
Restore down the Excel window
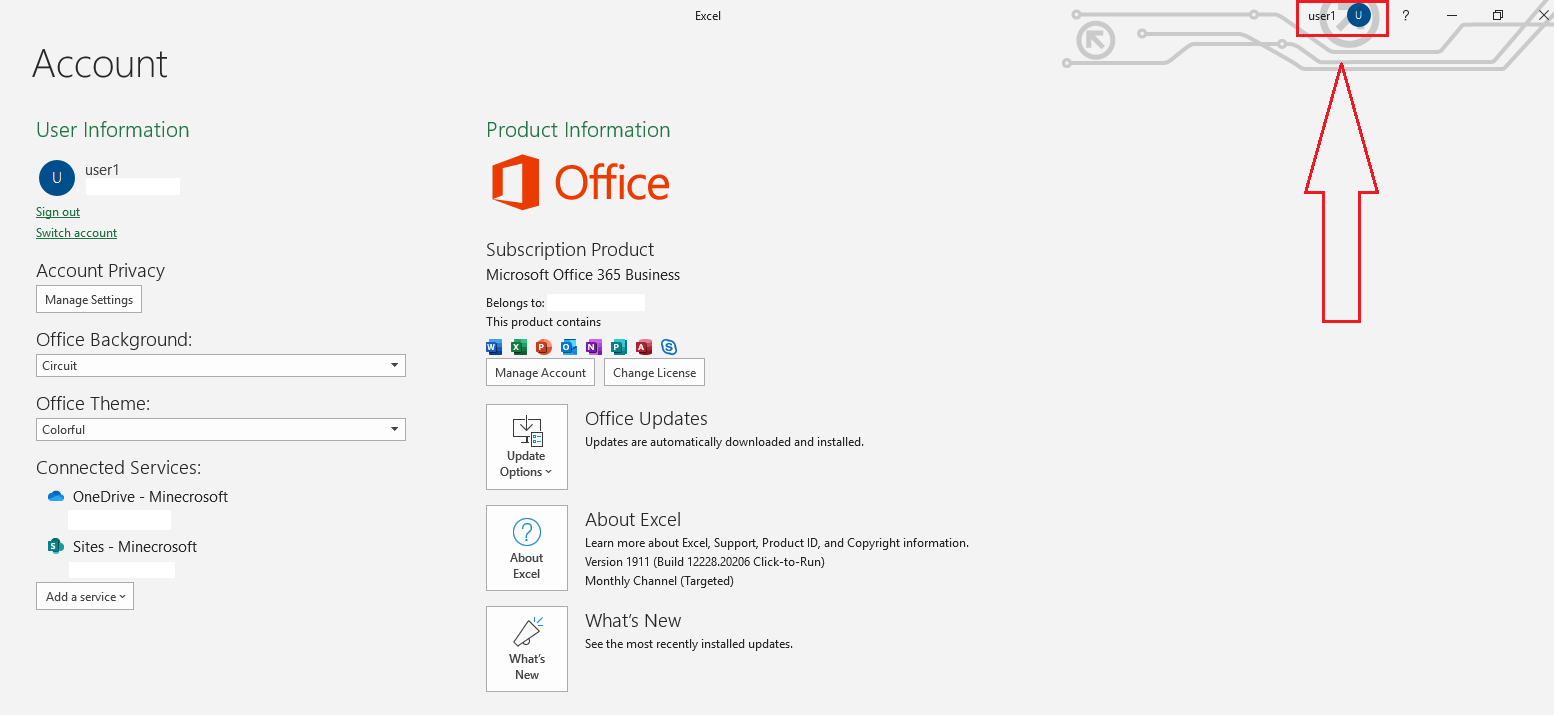tap(1498, 15)
